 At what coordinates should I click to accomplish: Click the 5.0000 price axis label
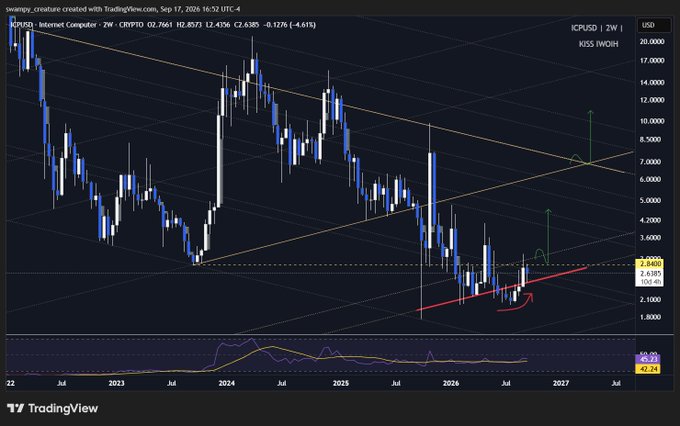652,200
